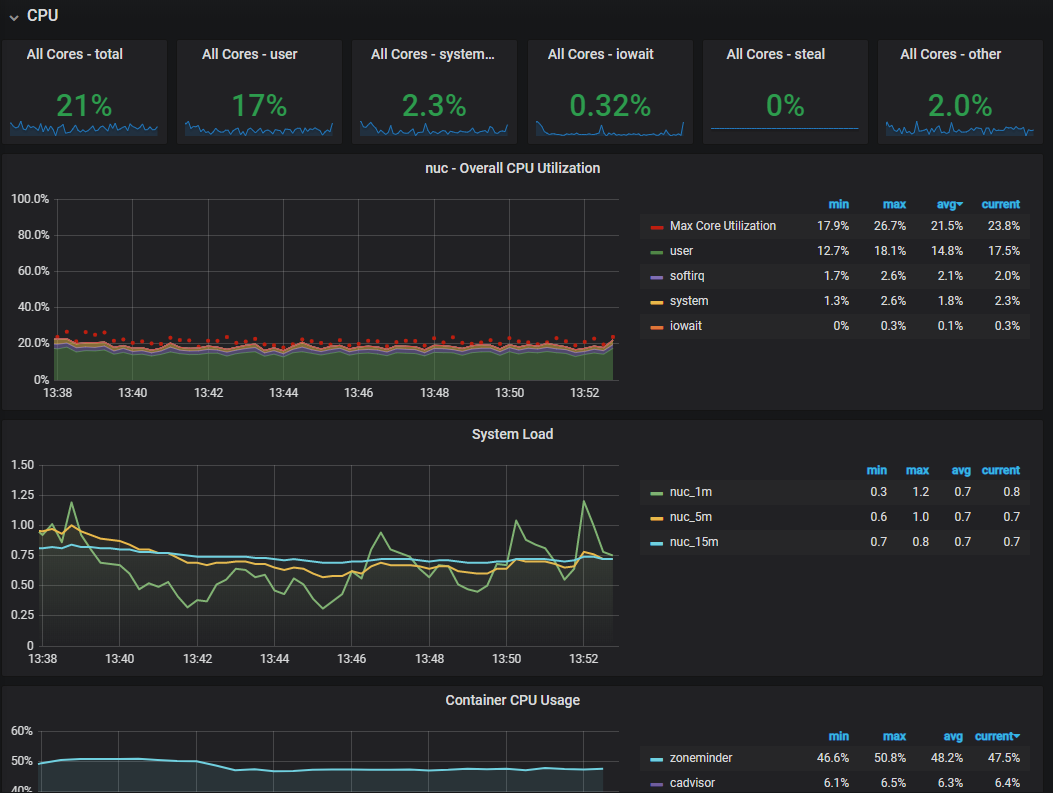Open the Container CPU Usage panel menu
This screenshot has width=1053, height=793.
[512, 700]
